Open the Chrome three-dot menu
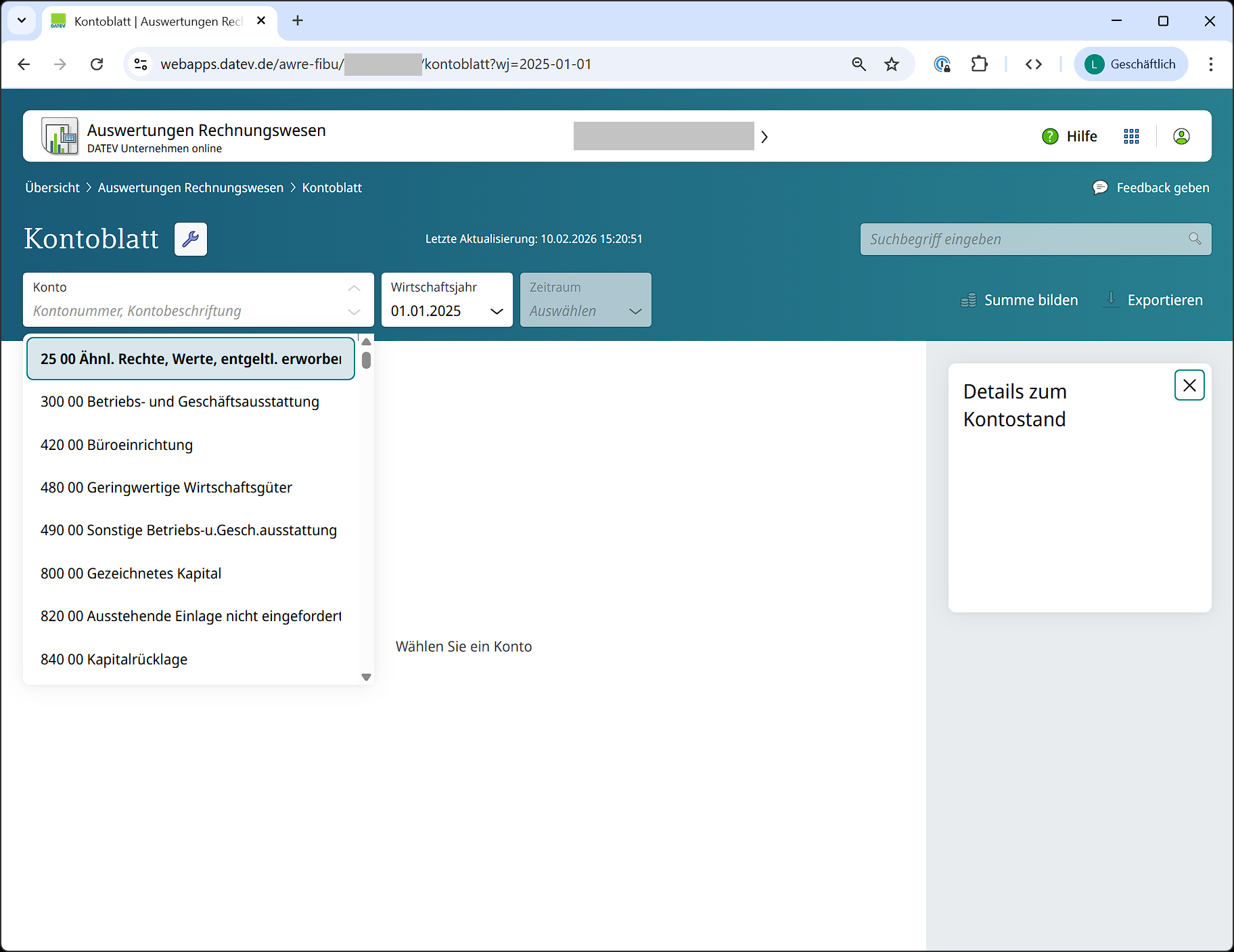 [1210, 64]
